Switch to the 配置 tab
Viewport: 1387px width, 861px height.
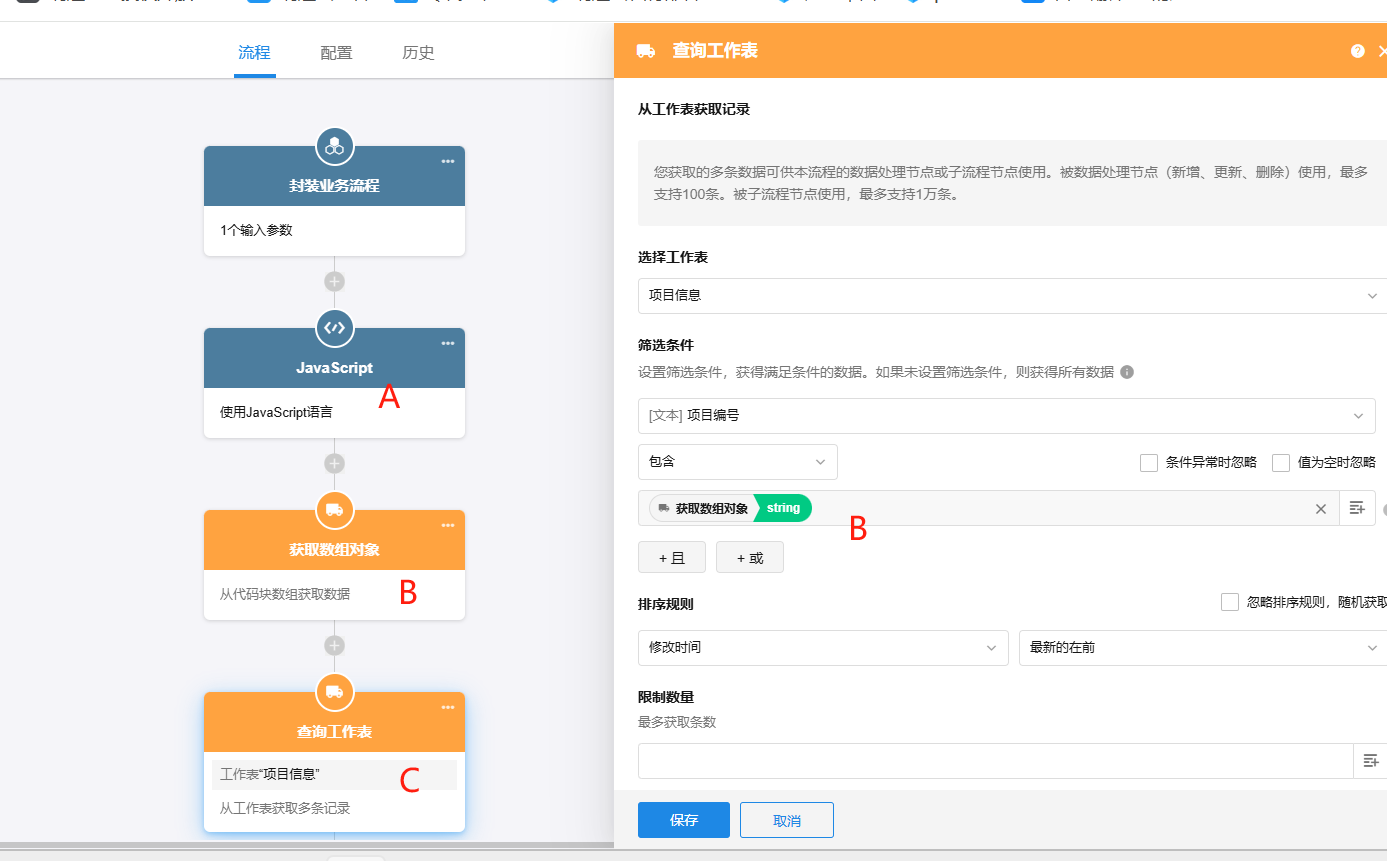[x=336, y=53]
